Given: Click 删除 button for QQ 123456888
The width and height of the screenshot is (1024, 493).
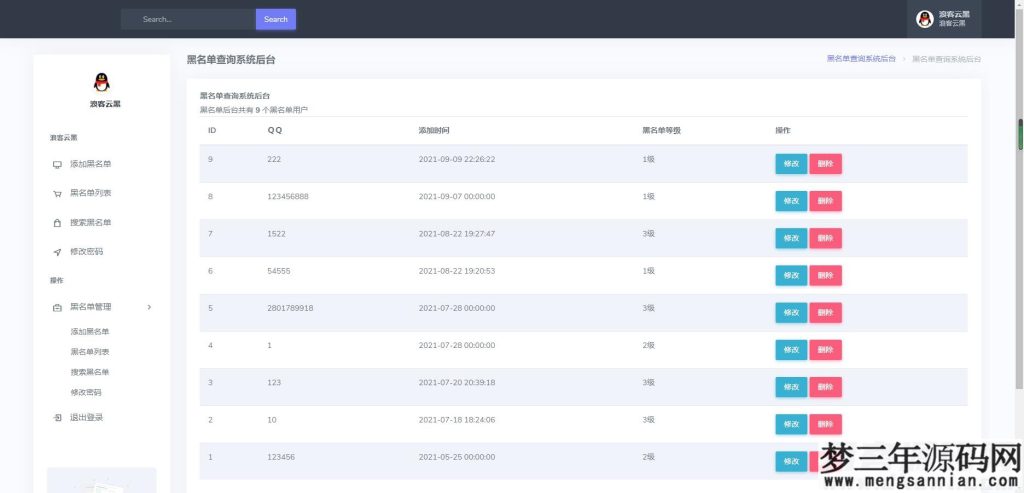Looking at the screenshot, I should [825, 201].
